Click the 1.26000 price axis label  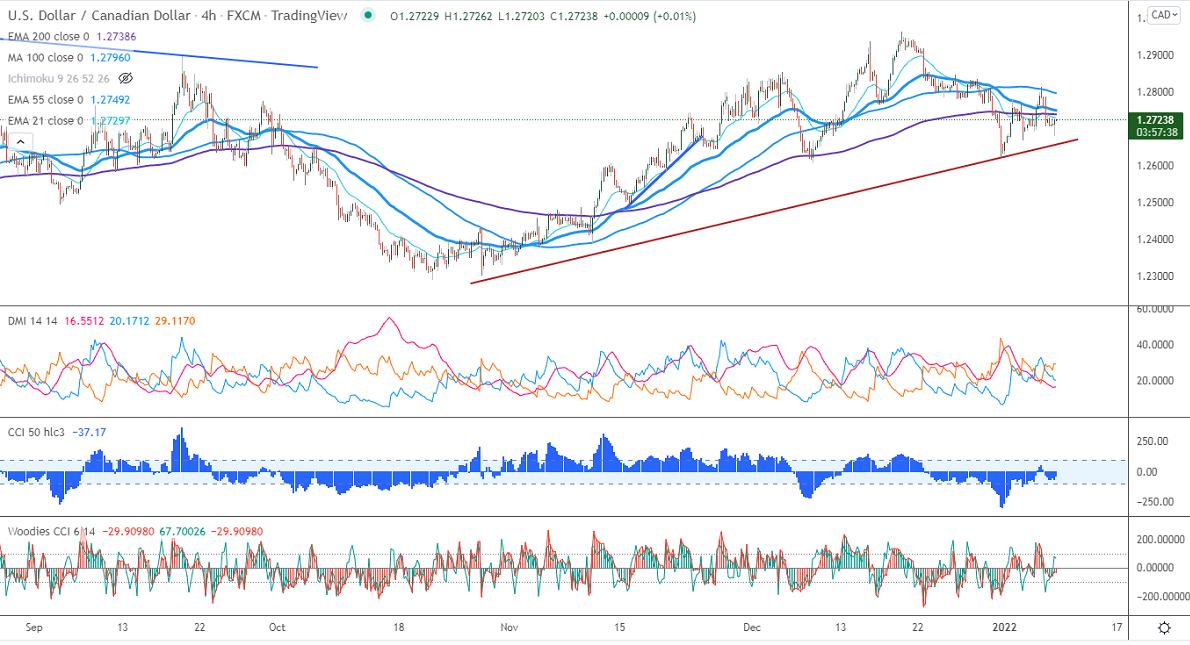coord(1155,166)
